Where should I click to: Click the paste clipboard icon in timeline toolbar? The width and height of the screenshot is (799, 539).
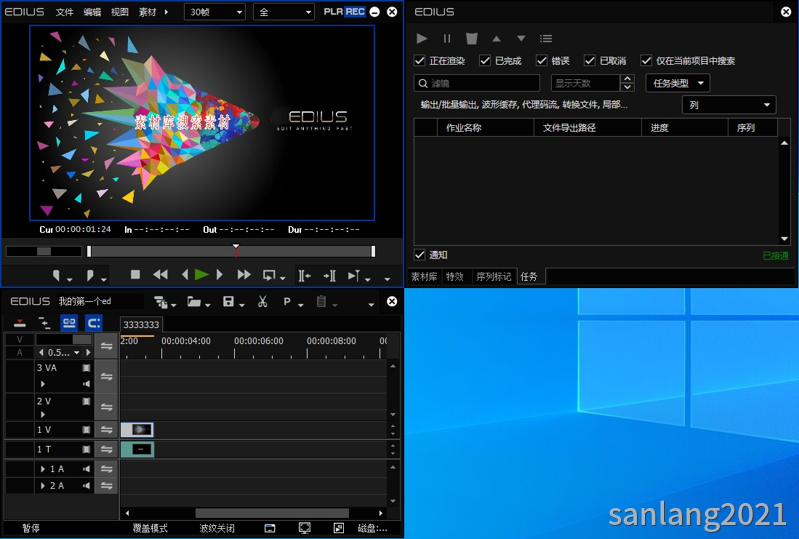click(321, 302)
